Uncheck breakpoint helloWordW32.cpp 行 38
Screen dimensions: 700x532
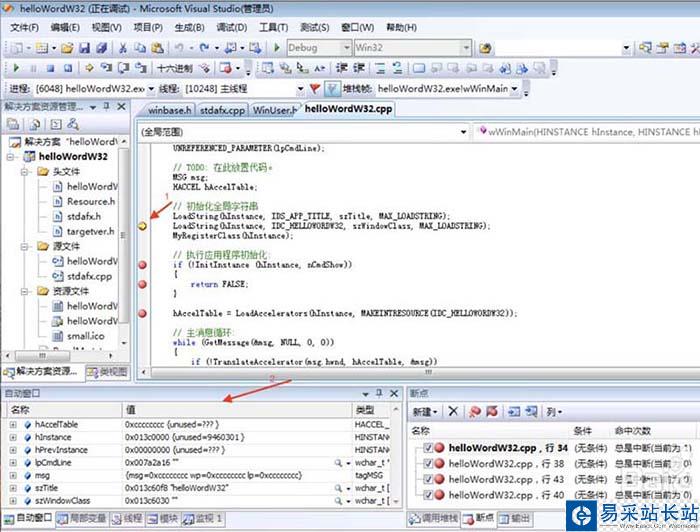pyautogui.click(x=428, y=463)
